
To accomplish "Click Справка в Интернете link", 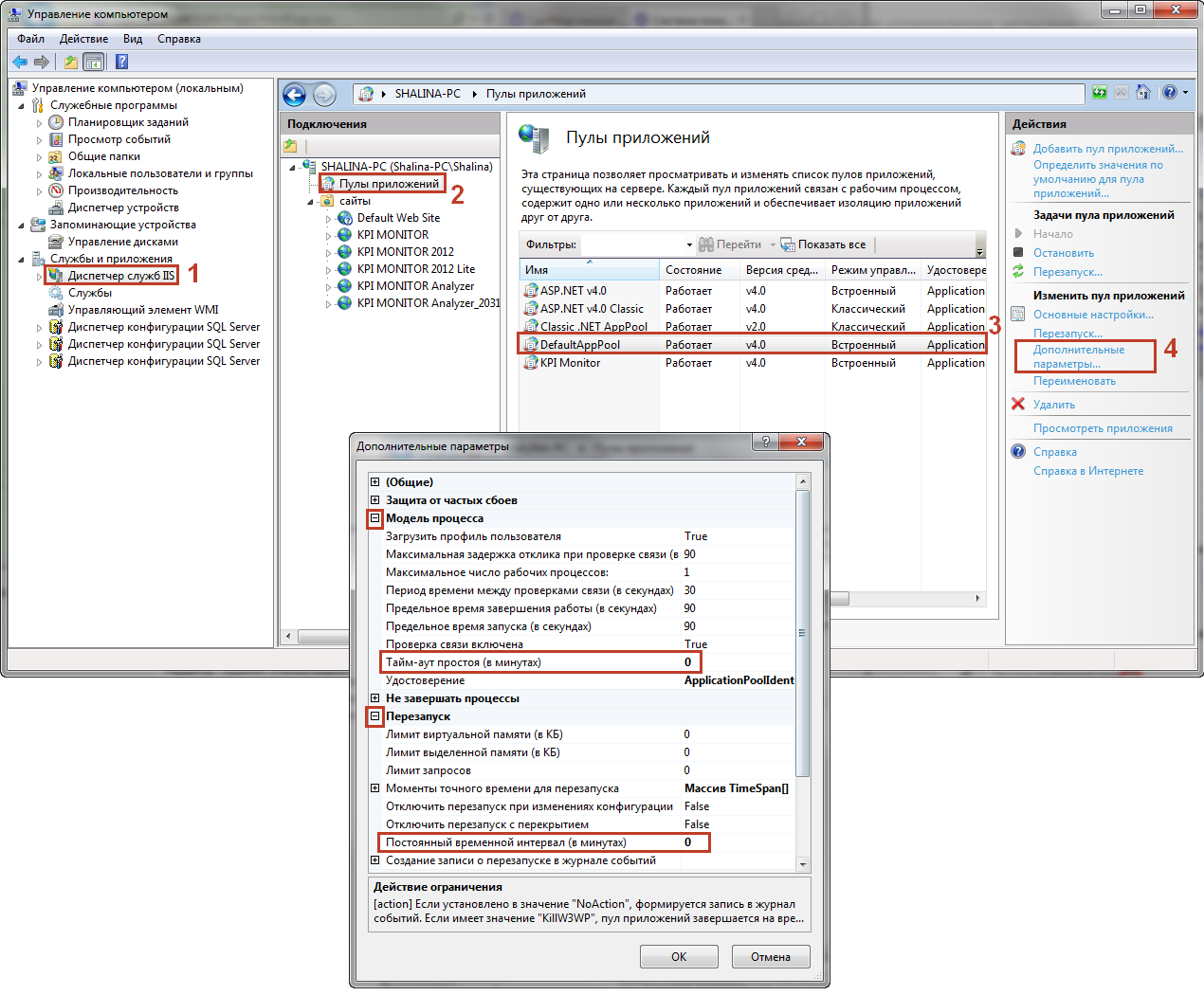I will point(1088,470).
